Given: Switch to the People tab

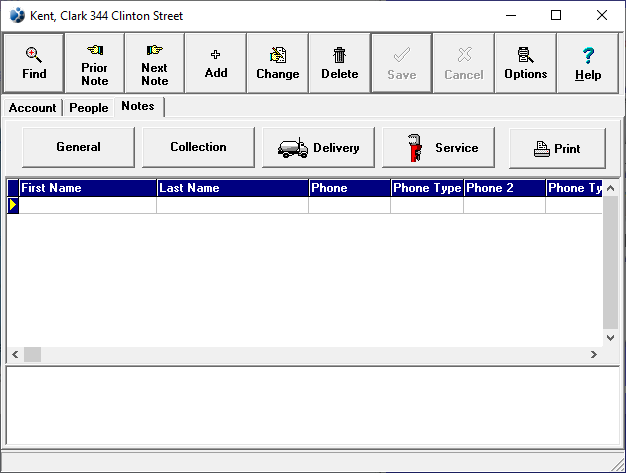Looking at the screenshot, I should [x=88, y=108].
